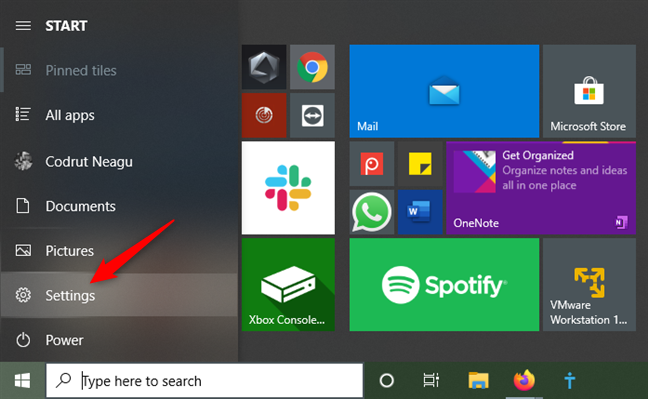Screen dimensions: 648x399
Task: Open the Microsoft Store tile
Action: click(x=589, y=91)
